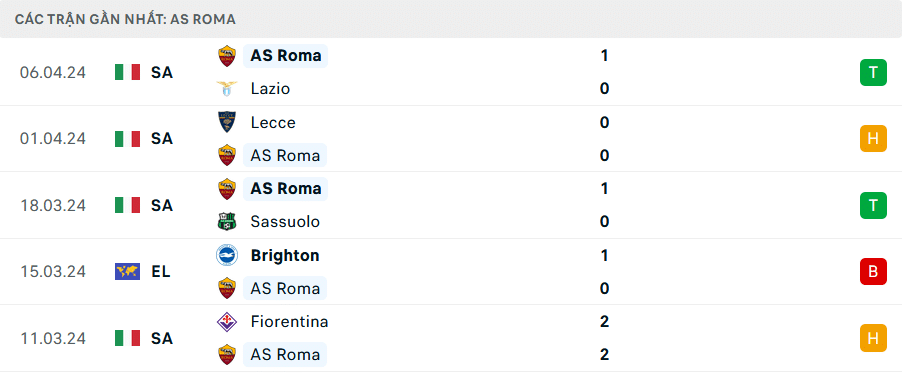Click AS Roma name in Sassuolo match
Screen dimensions: 902x374
285,189
